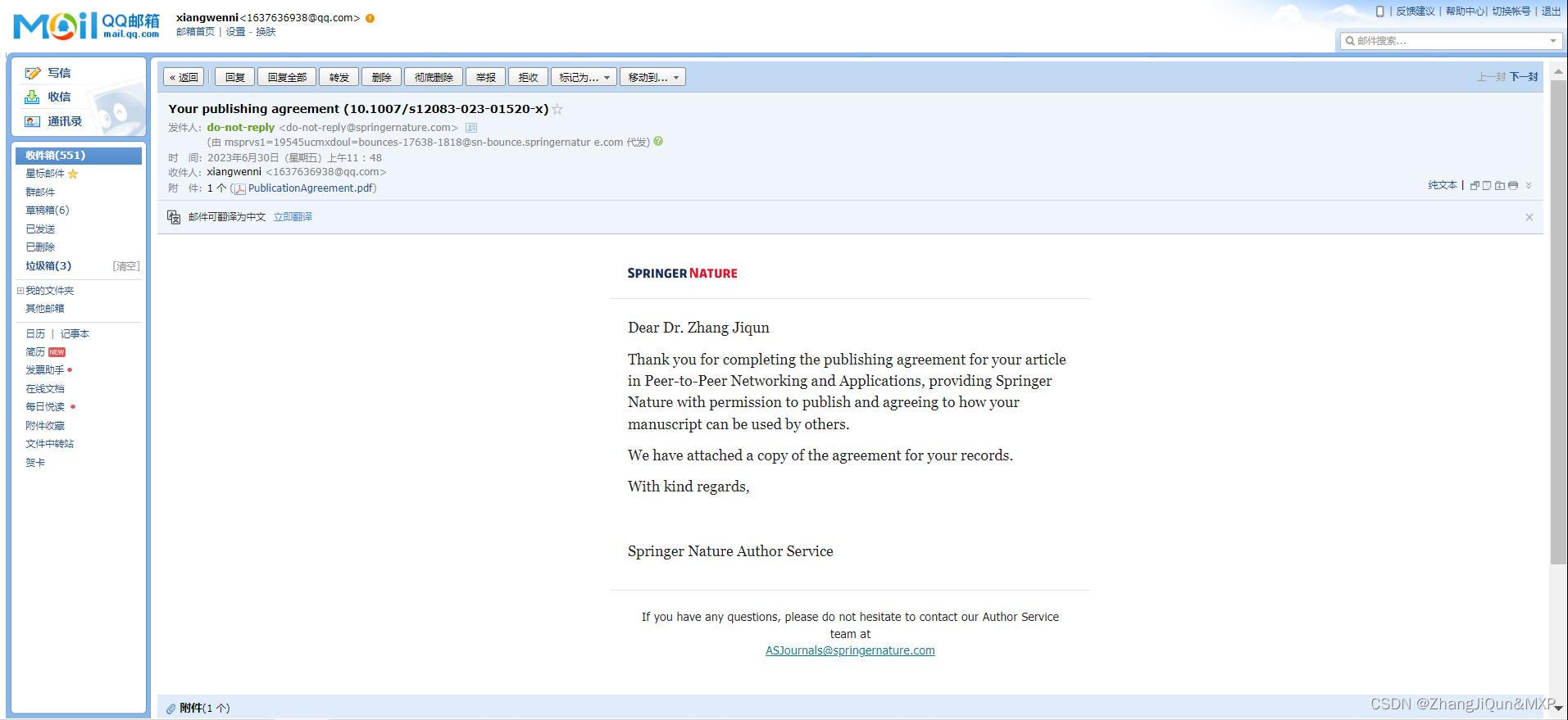Open 贺卡 greeting cards
Screen dimensions: 1568x720
point(35,463)
